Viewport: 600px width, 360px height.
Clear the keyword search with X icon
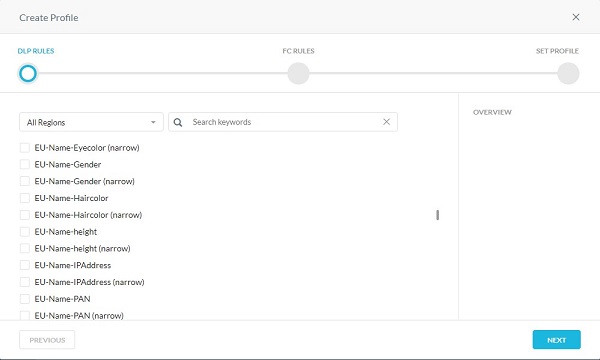[x=386, y=122]
